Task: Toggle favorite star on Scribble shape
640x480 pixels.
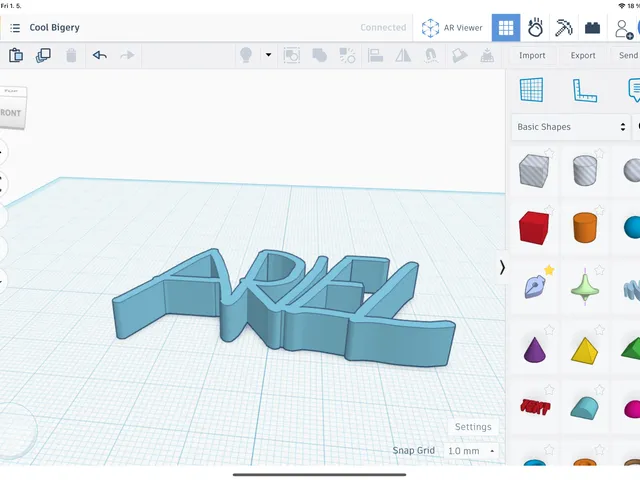Action: coord(549,270)
